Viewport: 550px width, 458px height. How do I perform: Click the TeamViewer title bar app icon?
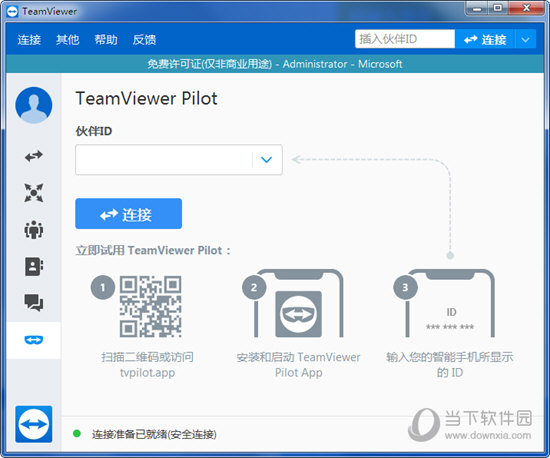tap(12, 12)
